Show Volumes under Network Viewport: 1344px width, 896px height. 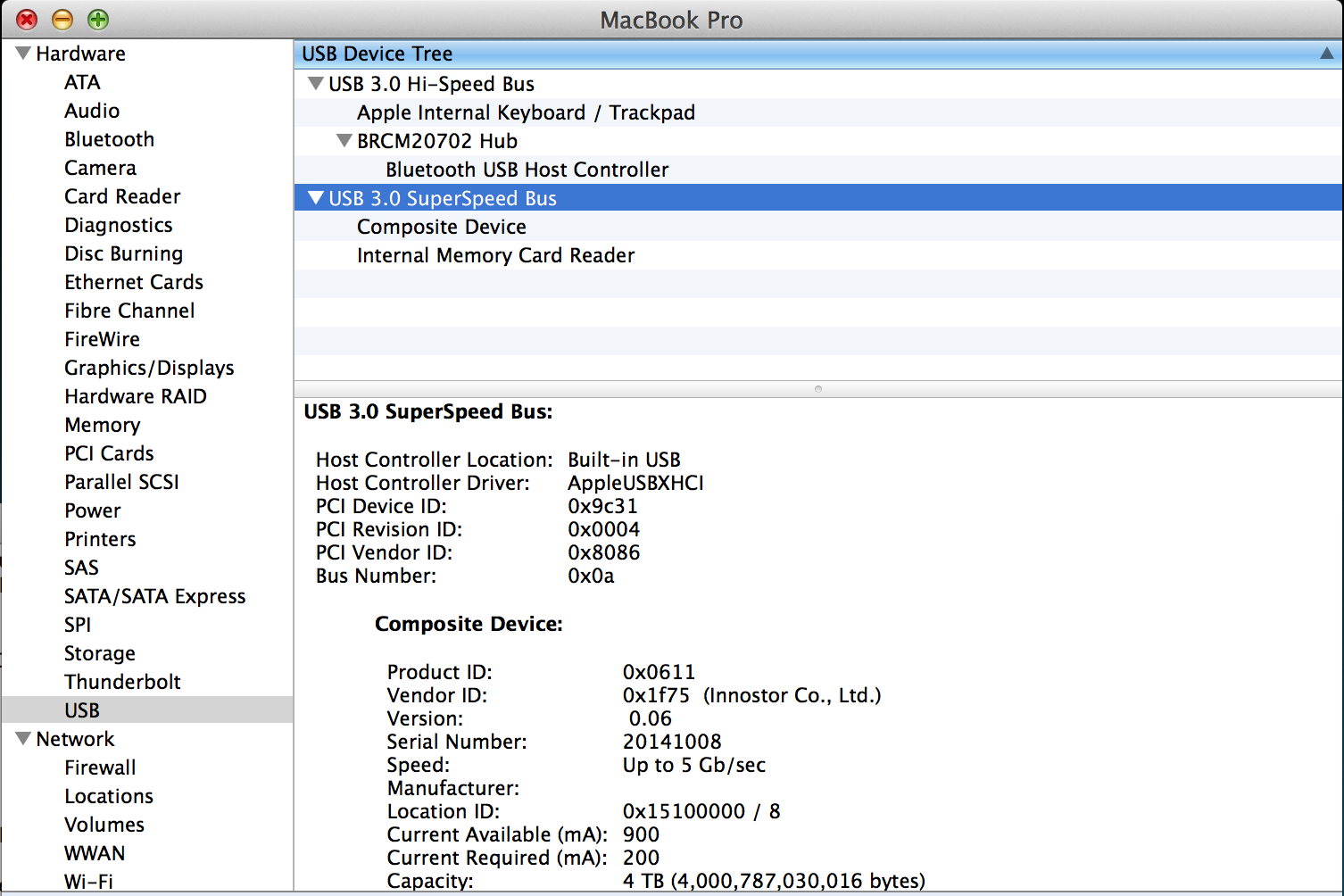[104, 825]
